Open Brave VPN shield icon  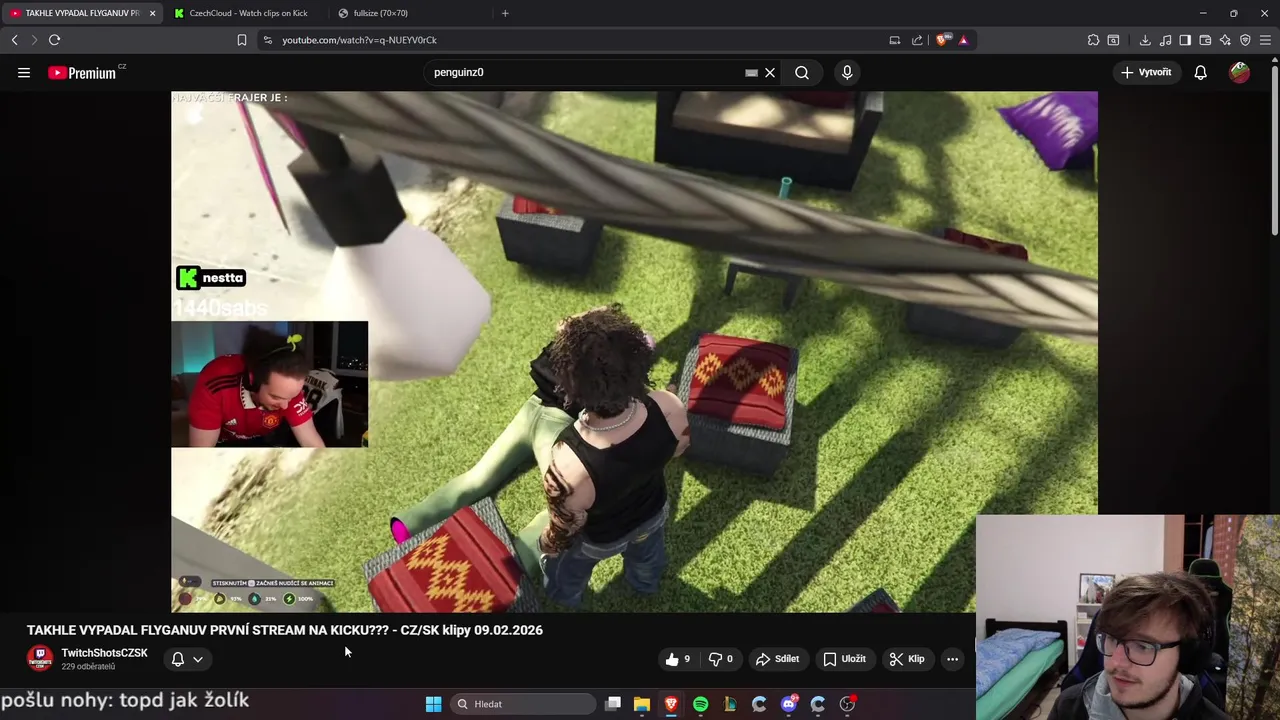click(1245, 40)
